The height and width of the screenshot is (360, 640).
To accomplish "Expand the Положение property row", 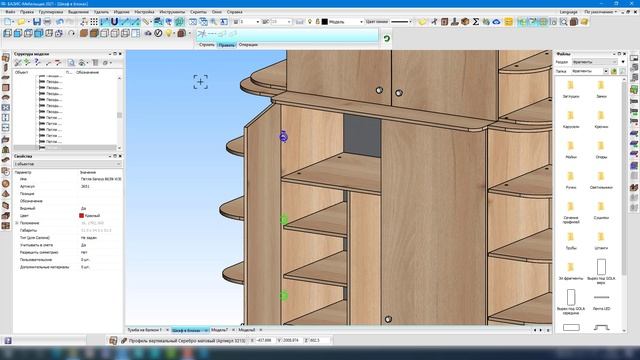I will tap(17, 223).
